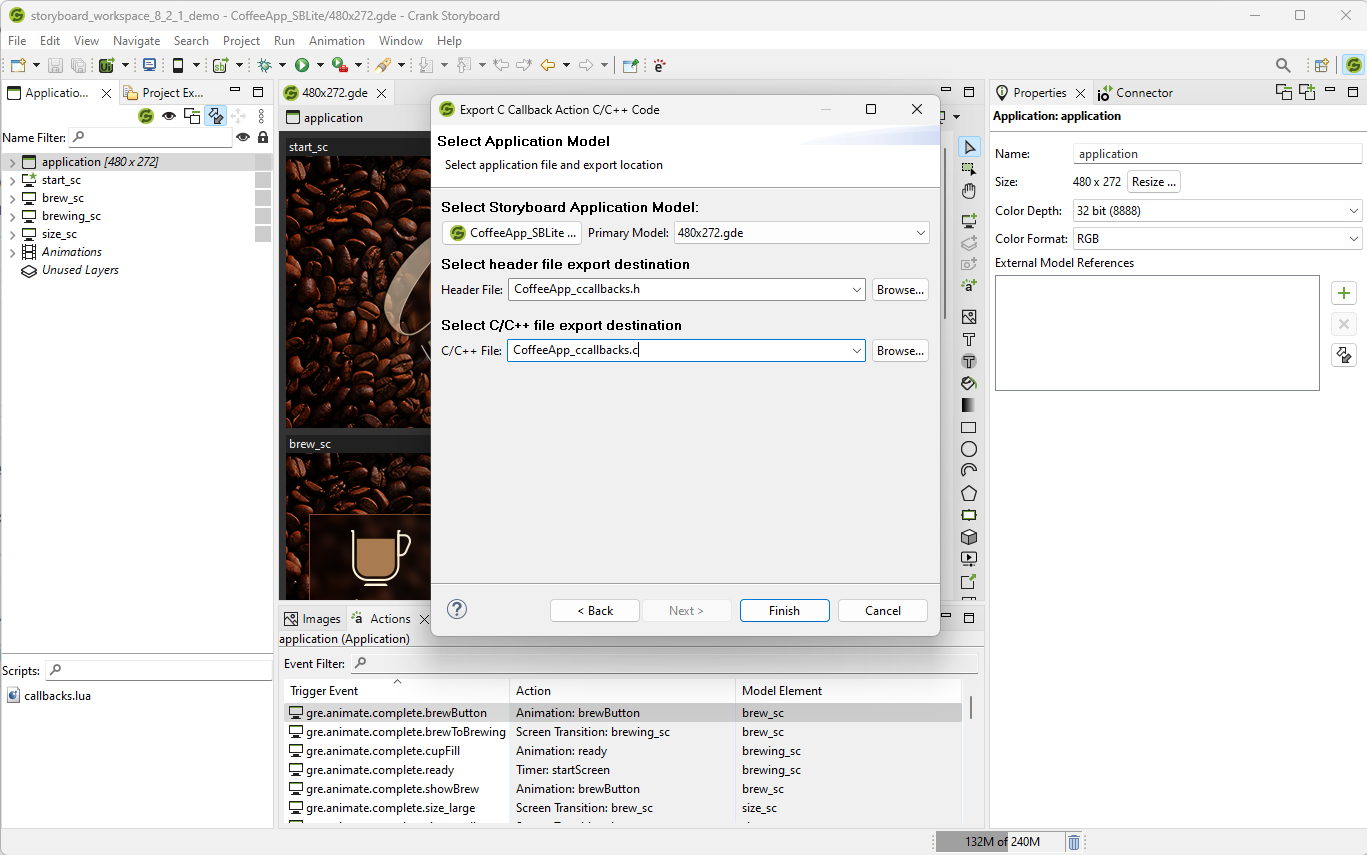Click the Resize button
This screenshot has height=855, width=1367.
[1154, 182]
